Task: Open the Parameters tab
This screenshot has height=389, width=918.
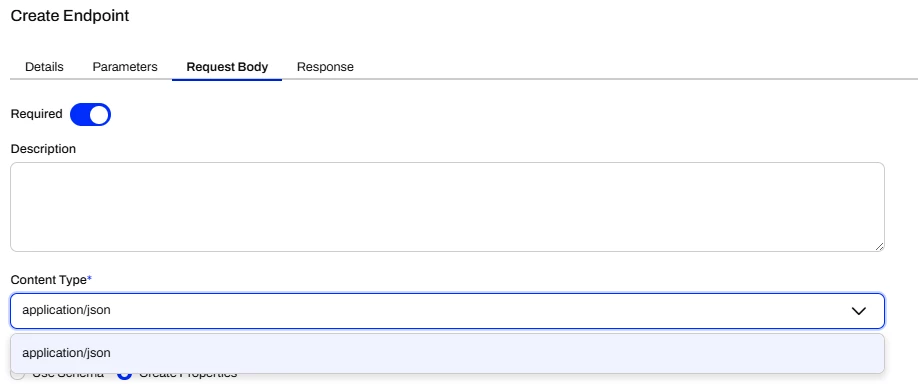Action: click(125, 67)
